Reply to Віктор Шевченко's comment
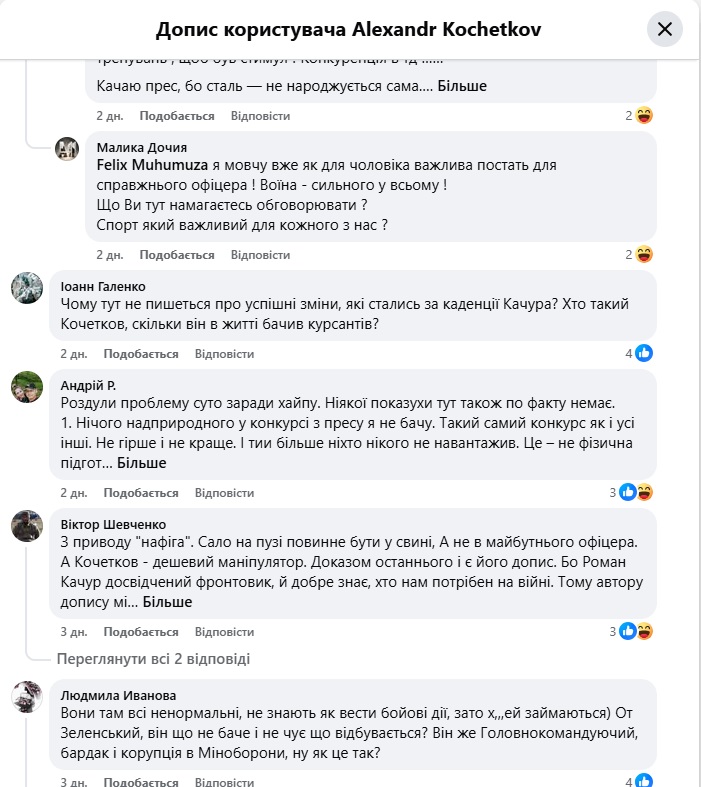The width and height of the screenshot is (701, 787). point(225,632)
